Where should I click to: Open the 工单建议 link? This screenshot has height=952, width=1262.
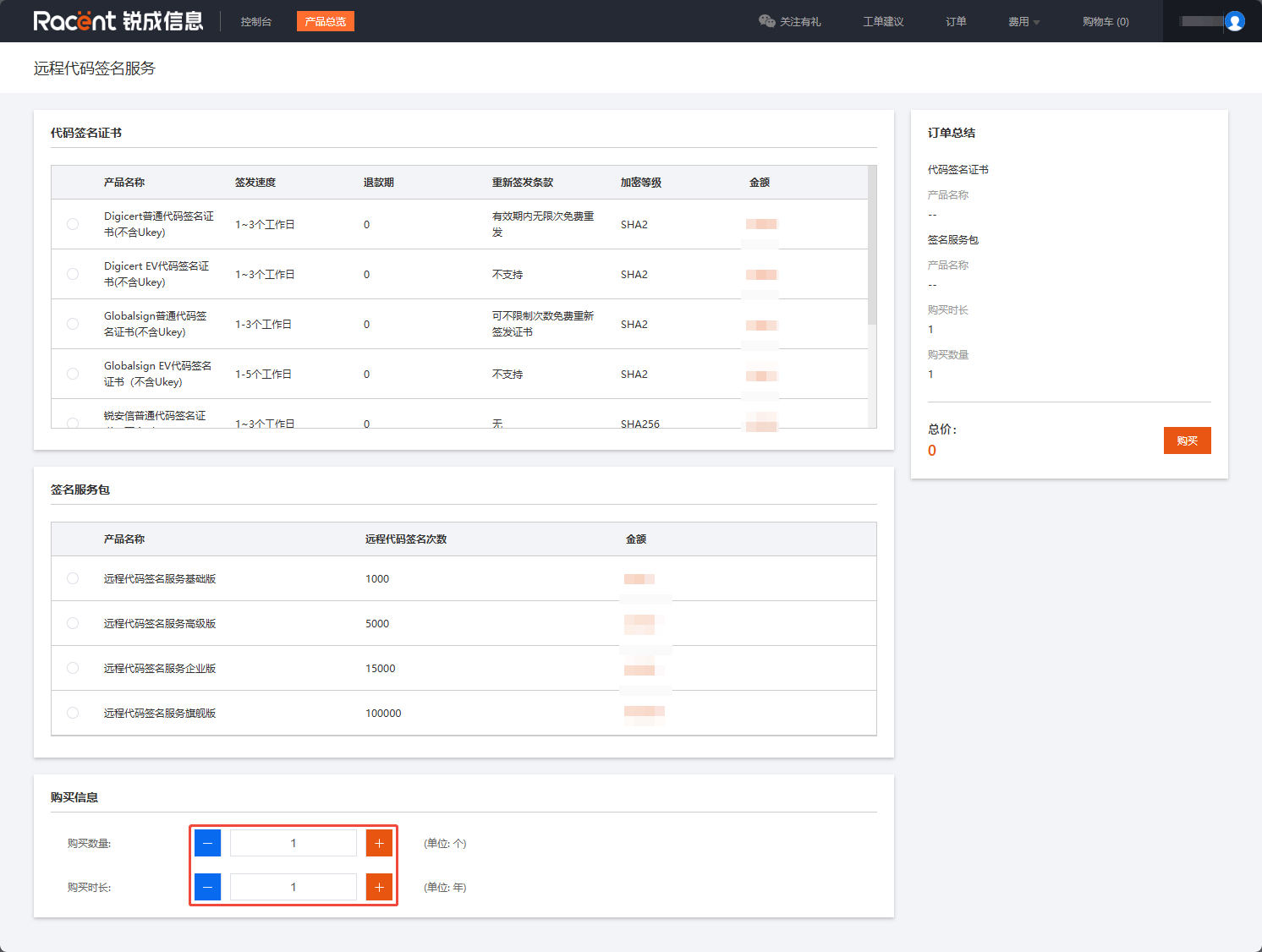point(883,22)
